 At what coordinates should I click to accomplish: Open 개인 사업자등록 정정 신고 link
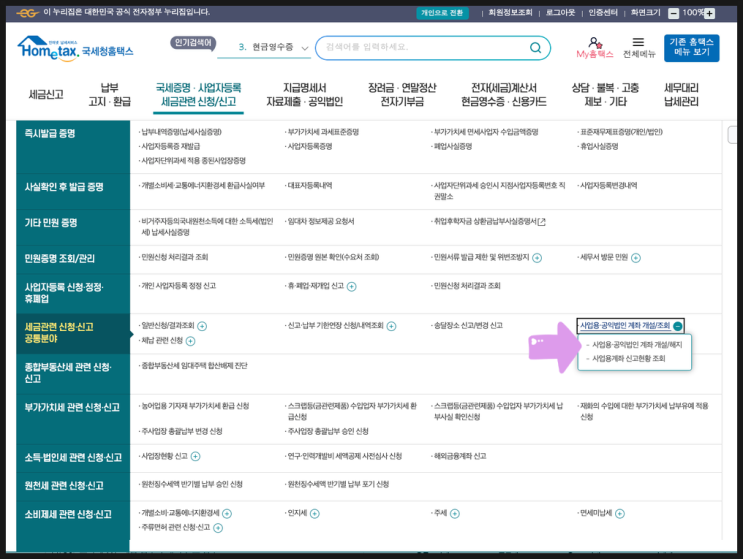tap(179, 286)
